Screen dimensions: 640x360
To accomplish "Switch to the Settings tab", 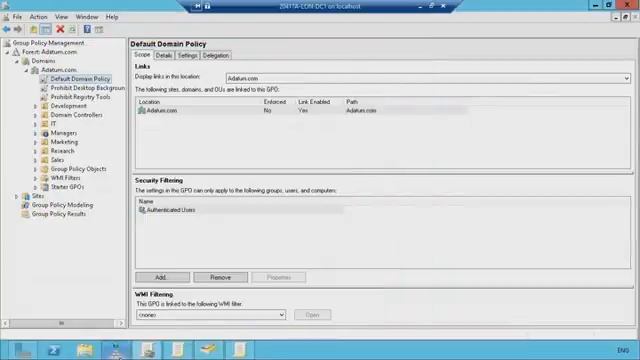I will click(x=187, y=56).
